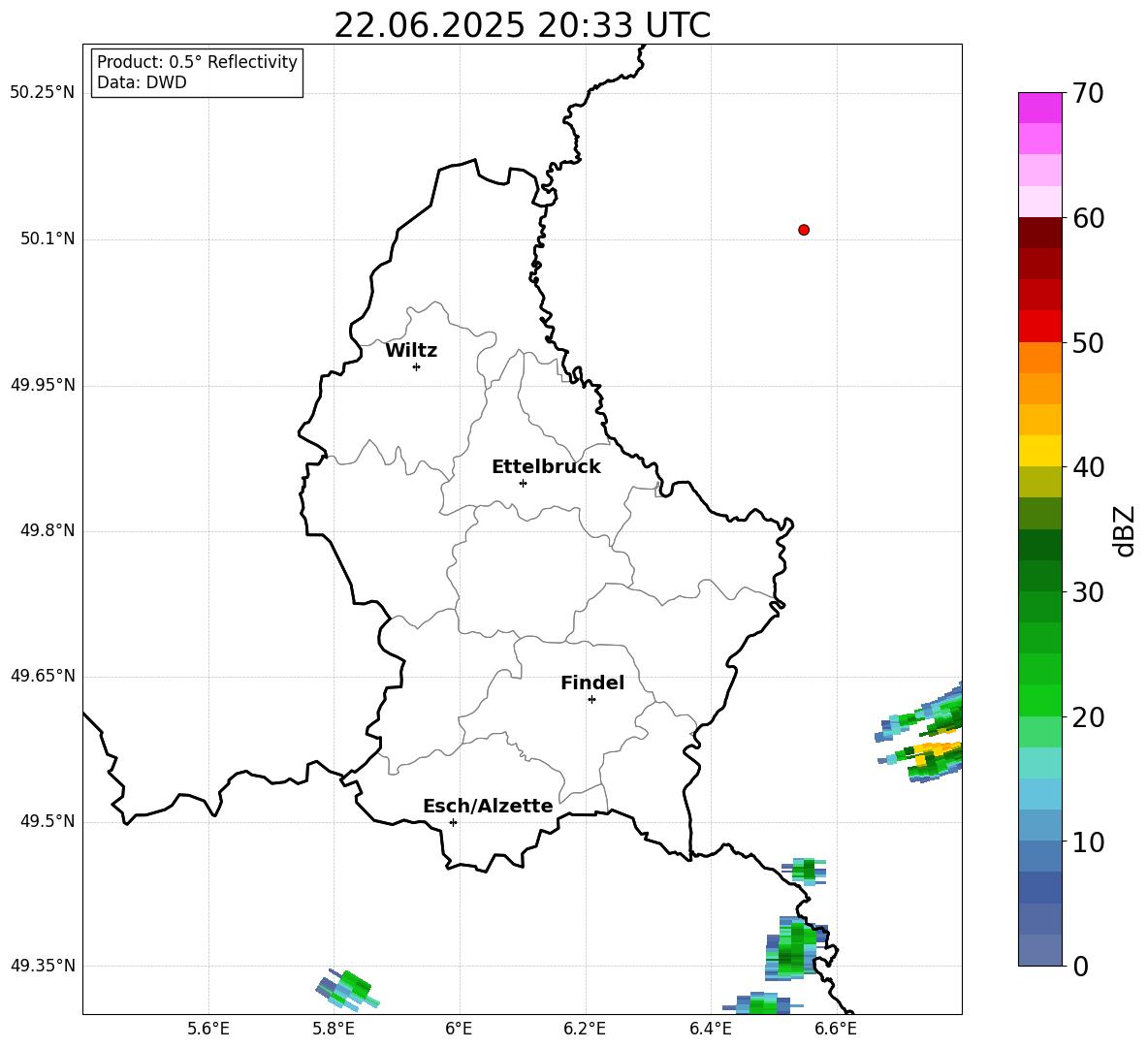Click the Ettelbruck city label
This screenshot has width=1148, height=1048.
tap(546, 467)
